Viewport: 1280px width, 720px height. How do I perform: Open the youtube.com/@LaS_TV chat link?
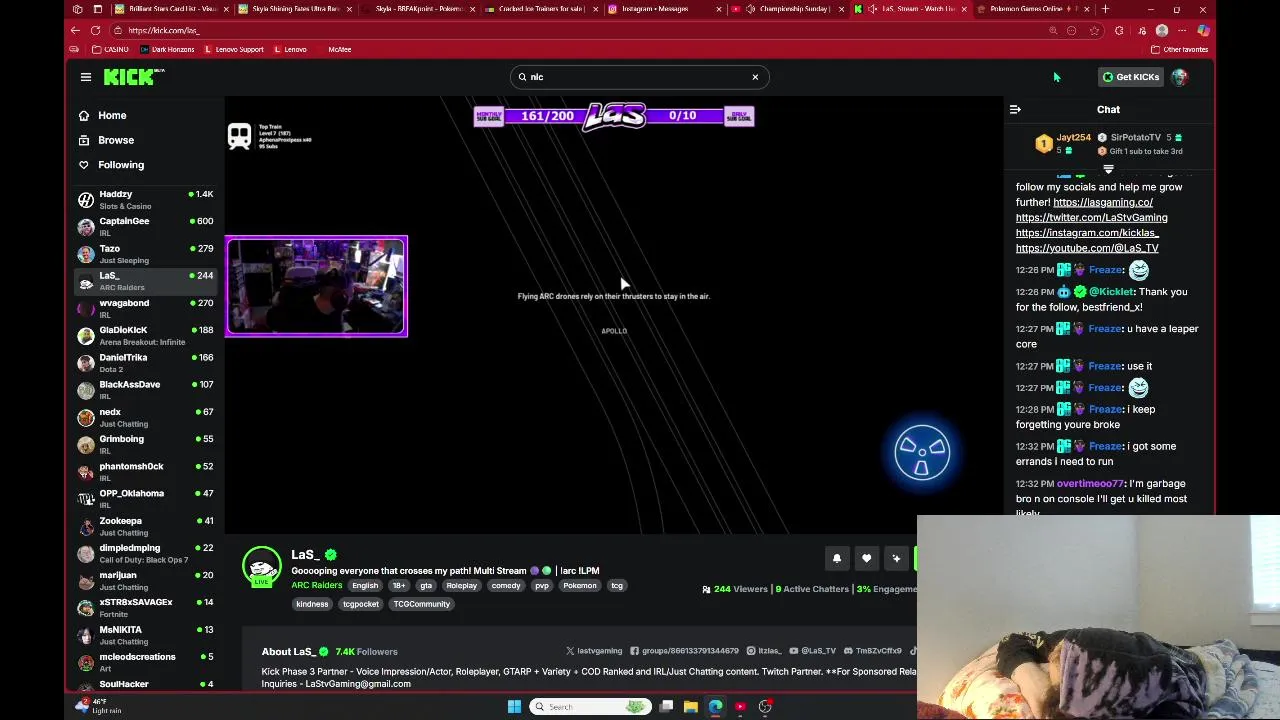point(1087,248)
